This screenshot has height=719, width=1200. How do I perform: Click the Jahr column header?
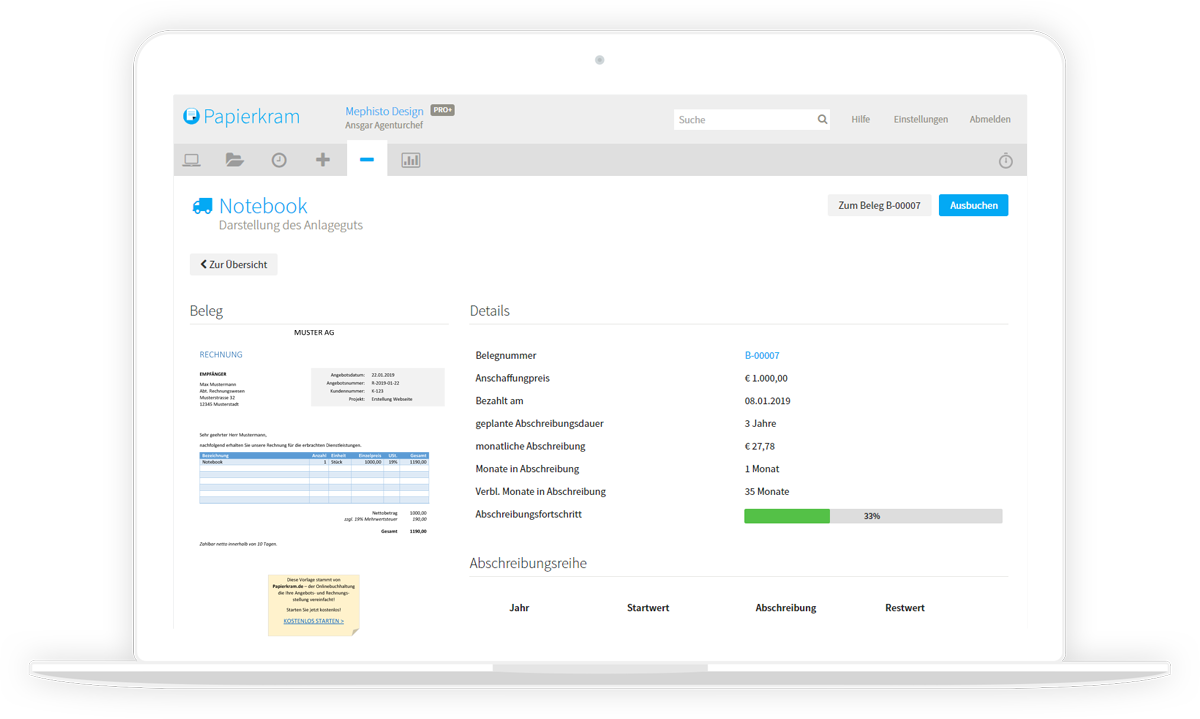point(519,607)
